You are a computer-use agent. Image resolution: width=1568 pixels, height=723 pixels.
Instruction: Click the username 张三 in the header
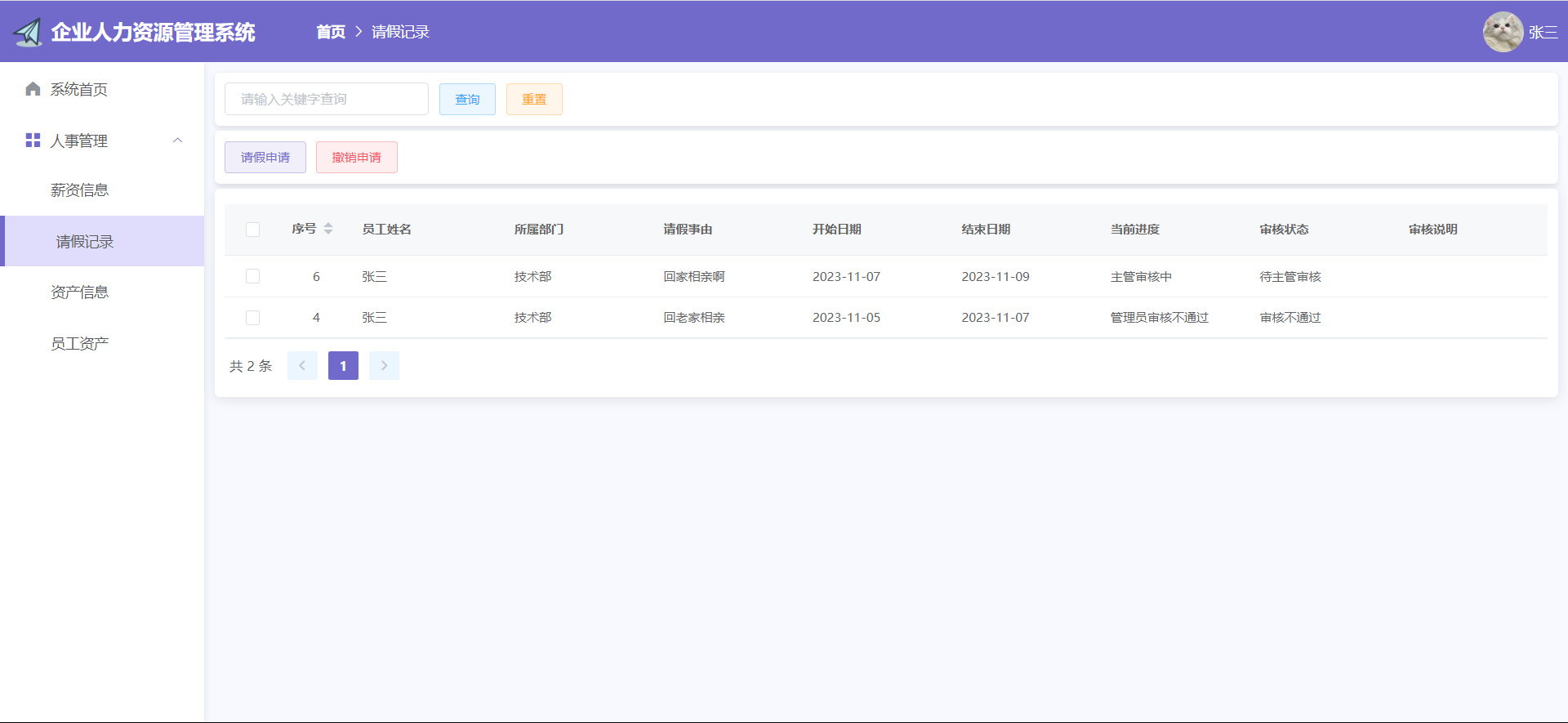click(1543, 32)
